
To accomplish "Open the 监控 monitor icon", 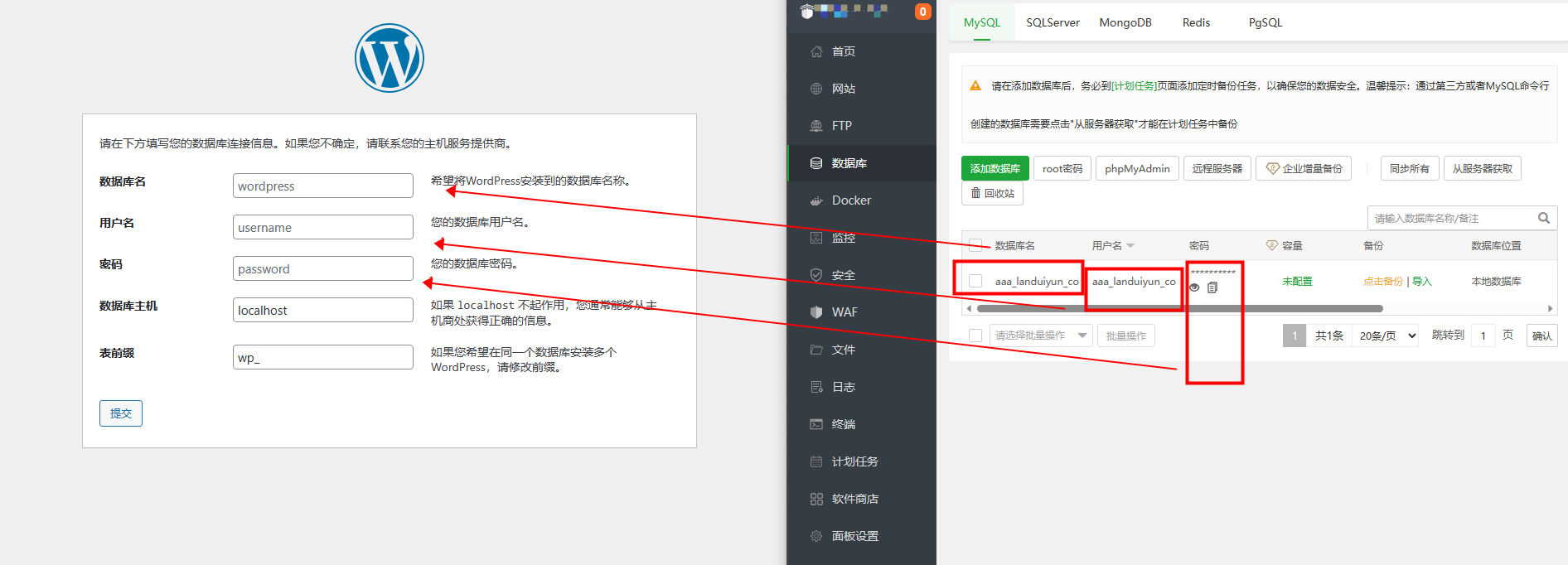I will click(x=816, y=238).
